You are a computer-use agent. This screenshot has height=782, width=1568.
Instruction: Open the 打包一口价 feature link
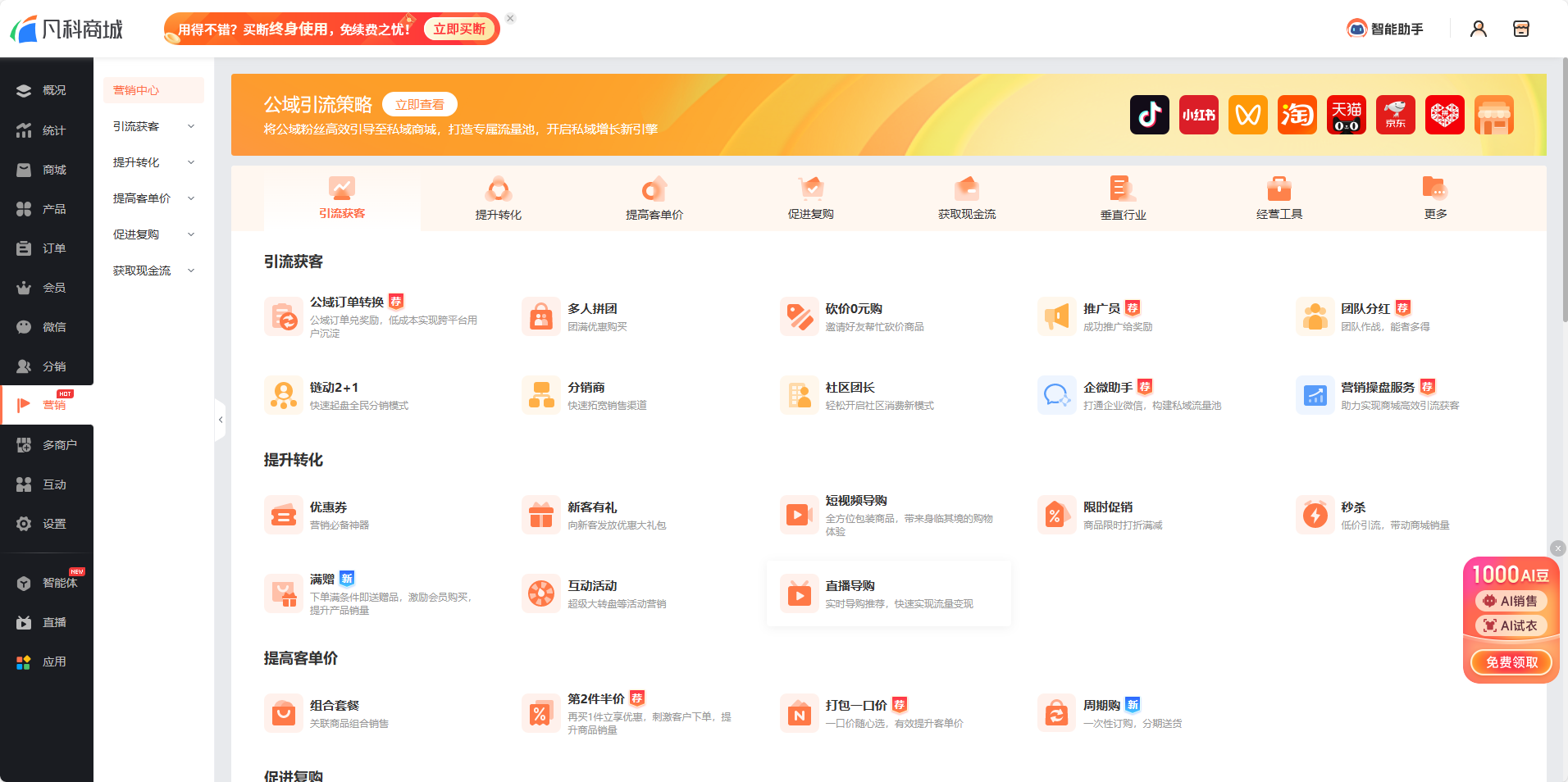(856, 705)
